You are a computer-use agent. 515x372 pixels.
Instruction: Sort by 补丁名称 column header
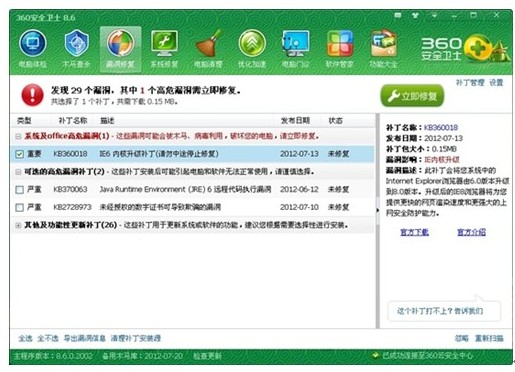pyautogui.click(x=73, y=121)
